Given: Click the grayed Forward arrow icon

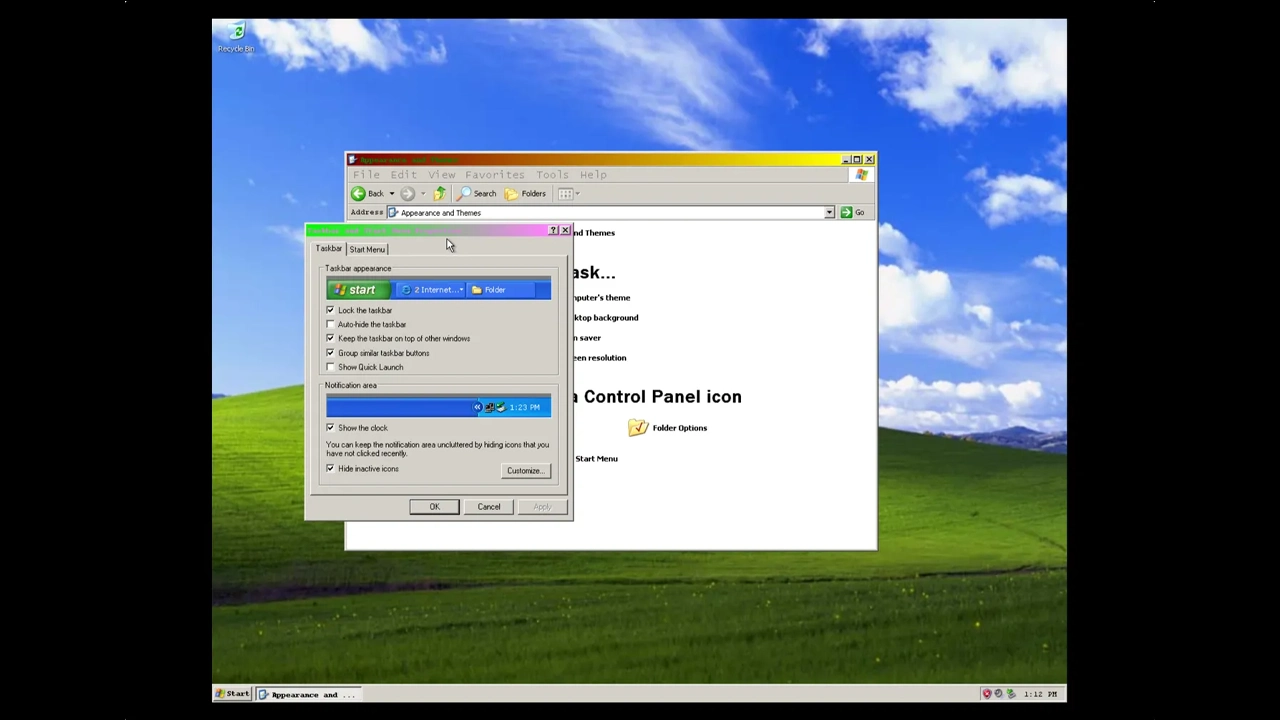Looking at the screenshot, I should click(x=407, y=193).
